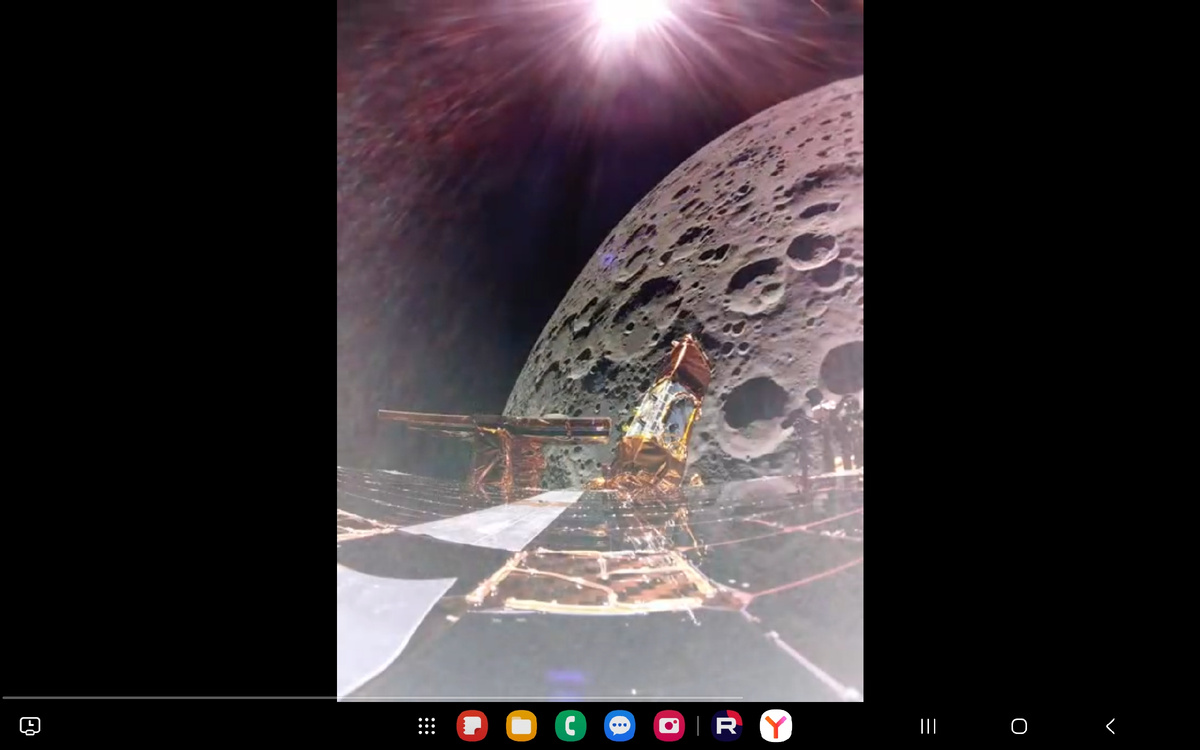Open the screen capture icon in taskbar corner

30,726
